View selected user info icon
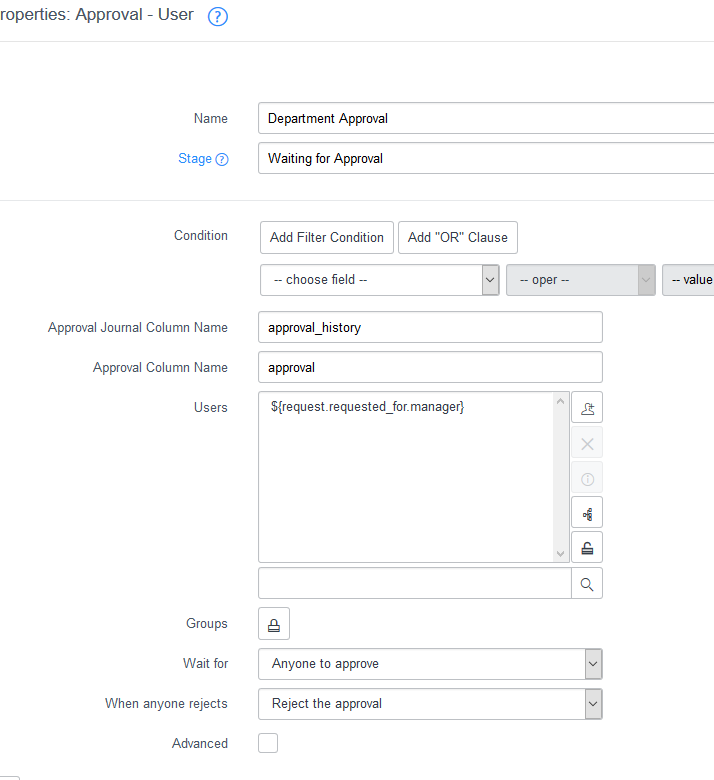The height and width of the screenshot is (780, 714). point(587,478)
